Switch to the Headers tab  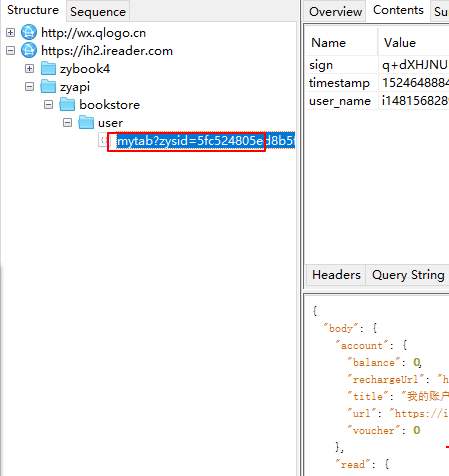[336, 275]
